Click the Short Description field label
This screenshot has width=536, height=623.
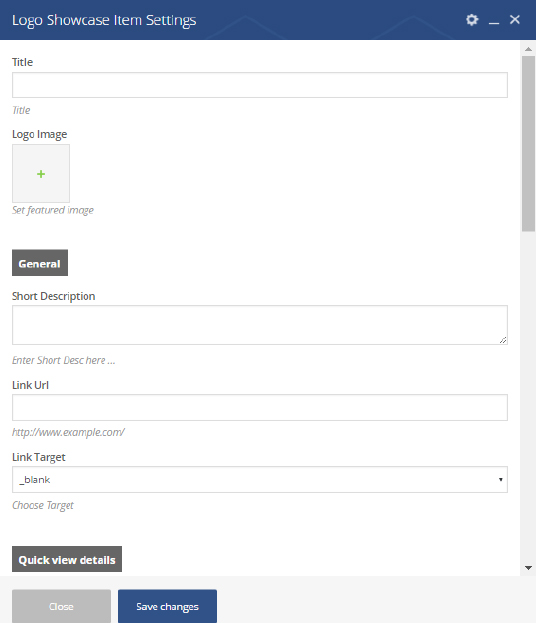(53, 296)
